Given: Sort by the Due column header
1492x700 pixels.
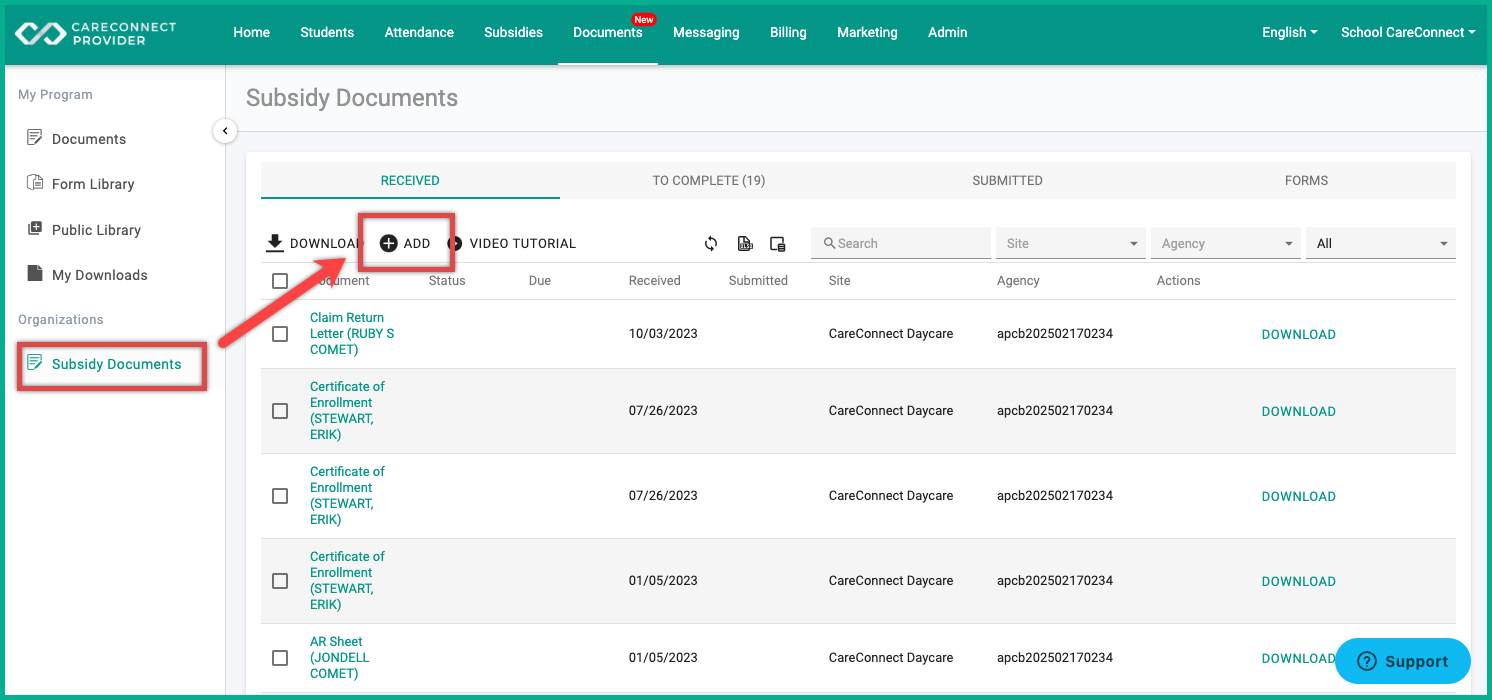Looking at the screenshot, I should (540, 281).
